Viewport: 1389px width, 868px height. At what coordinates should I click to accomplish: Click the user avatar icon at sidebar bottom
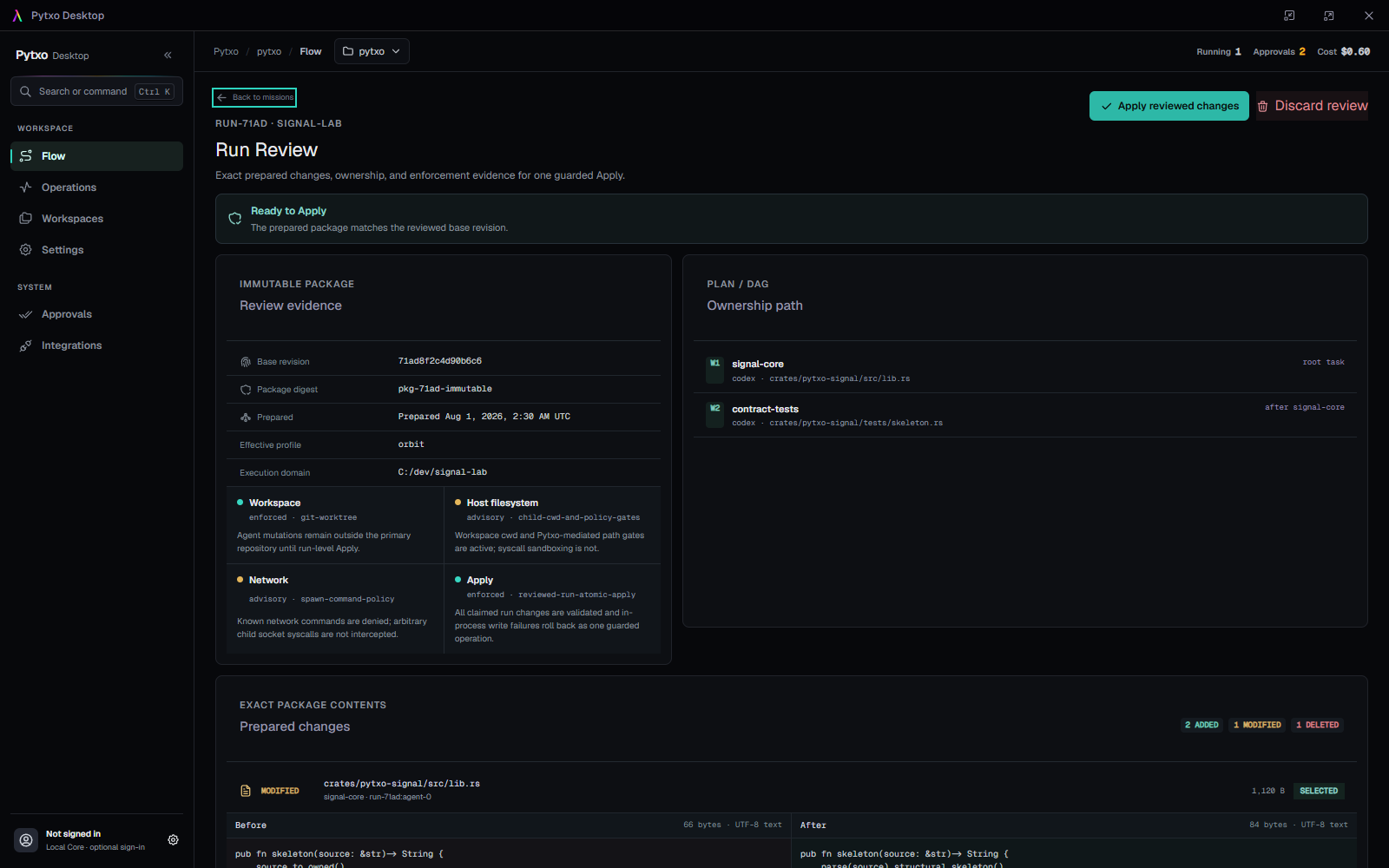[26, 840]
